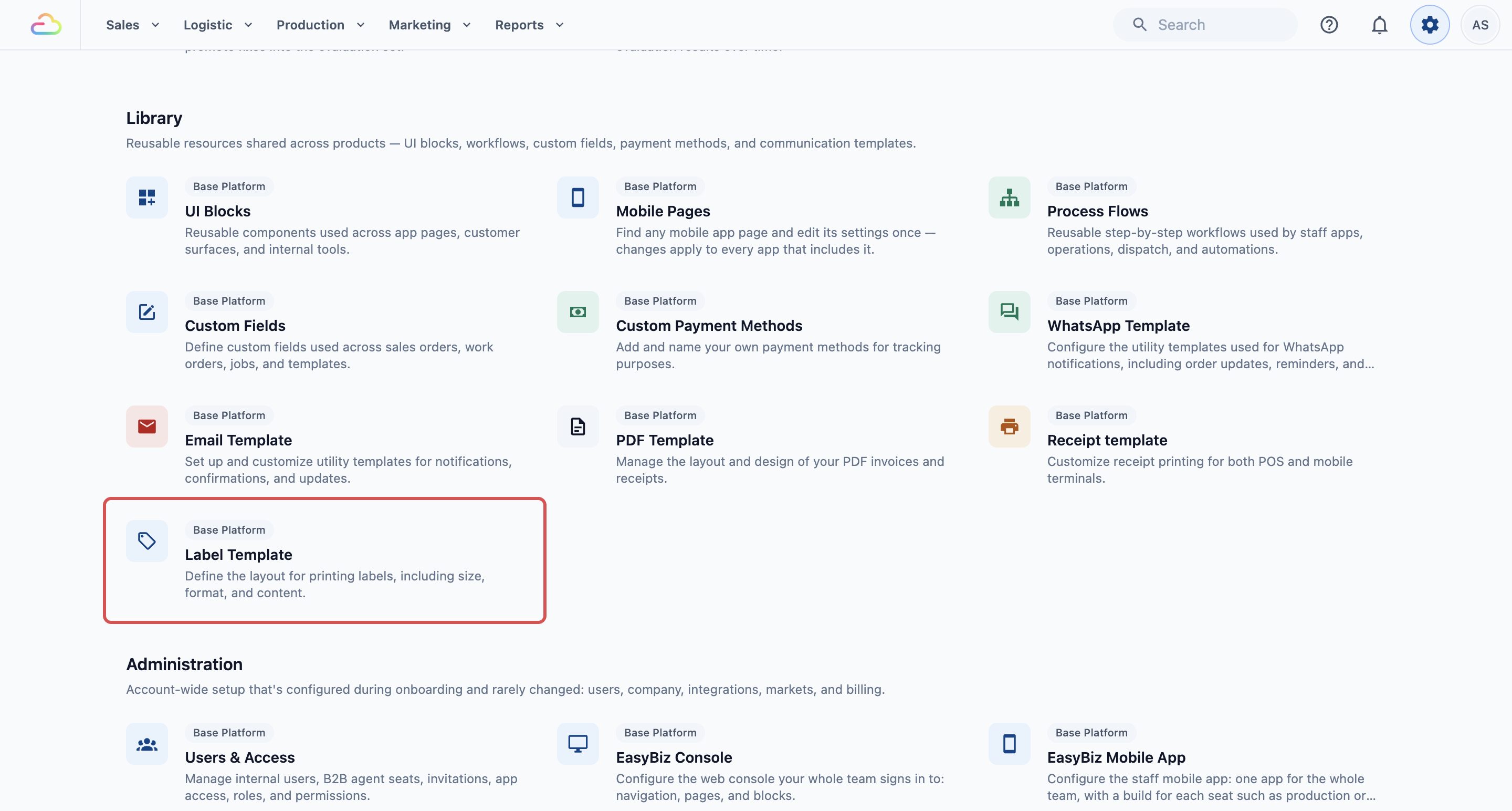Viewport: 1512px width, 811px height.
Task: Open the Custom Payment Methods title
Action: 709,326
